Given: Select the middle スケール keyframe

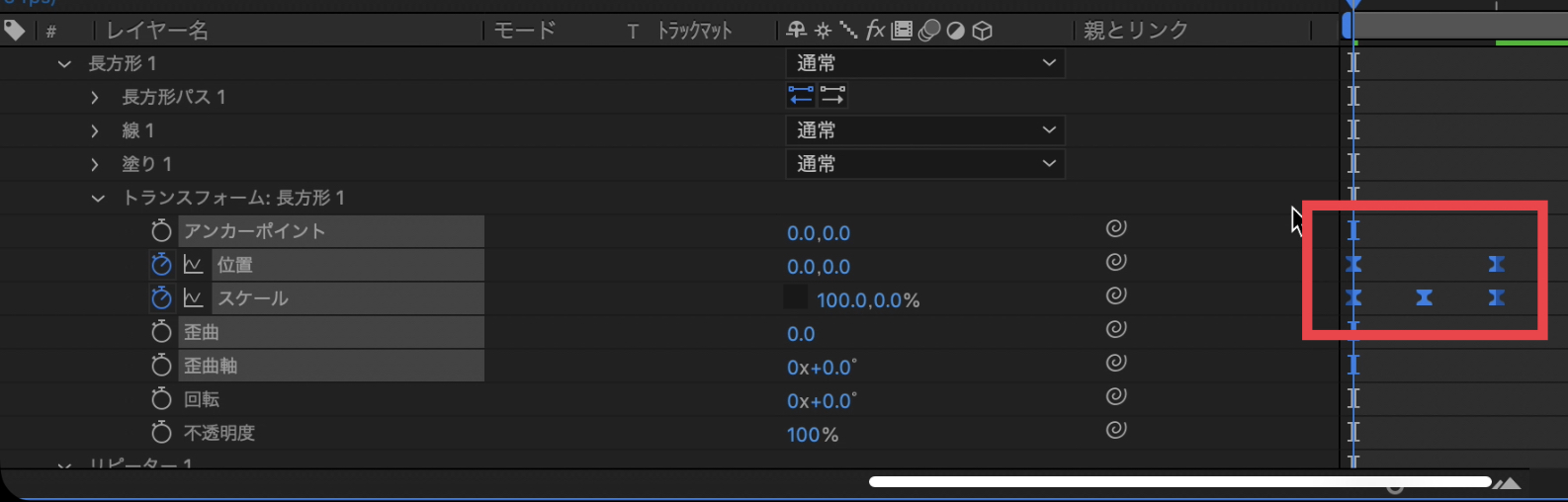Looking at the screenshot, I should pos(1424,297).
